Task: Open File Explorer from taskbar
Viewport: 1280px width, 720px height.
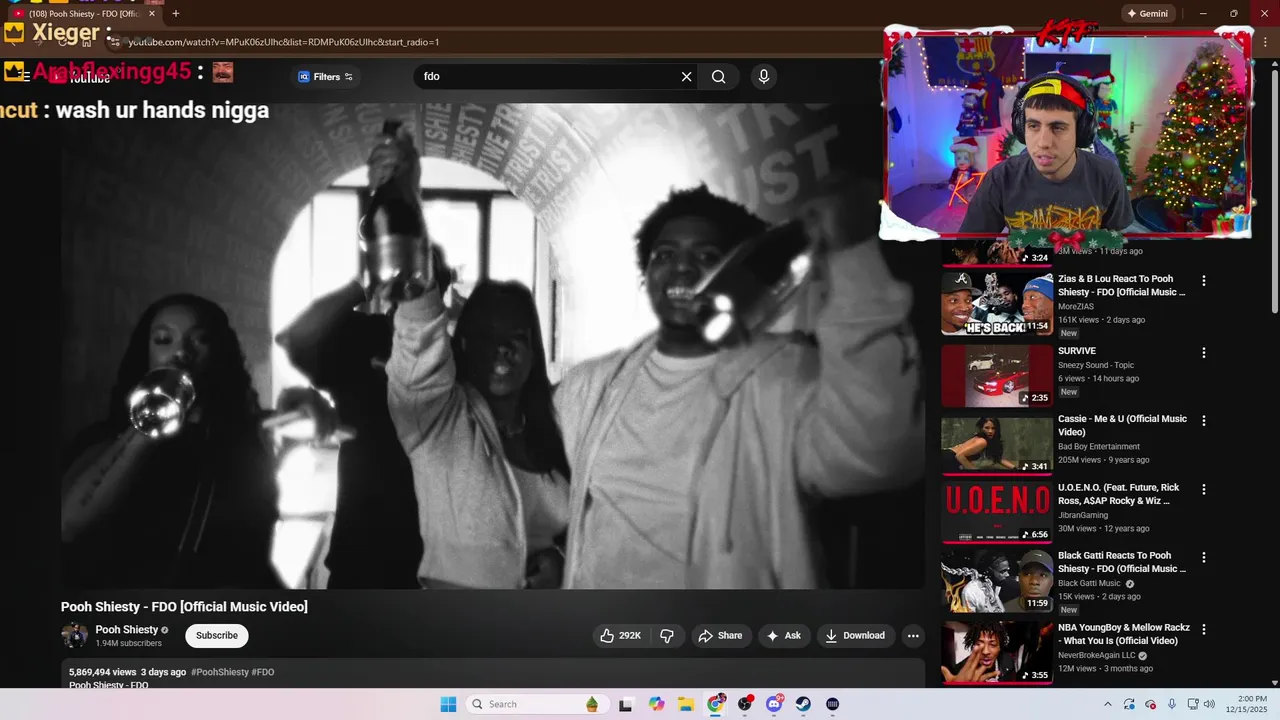Action: click(686, 704)
